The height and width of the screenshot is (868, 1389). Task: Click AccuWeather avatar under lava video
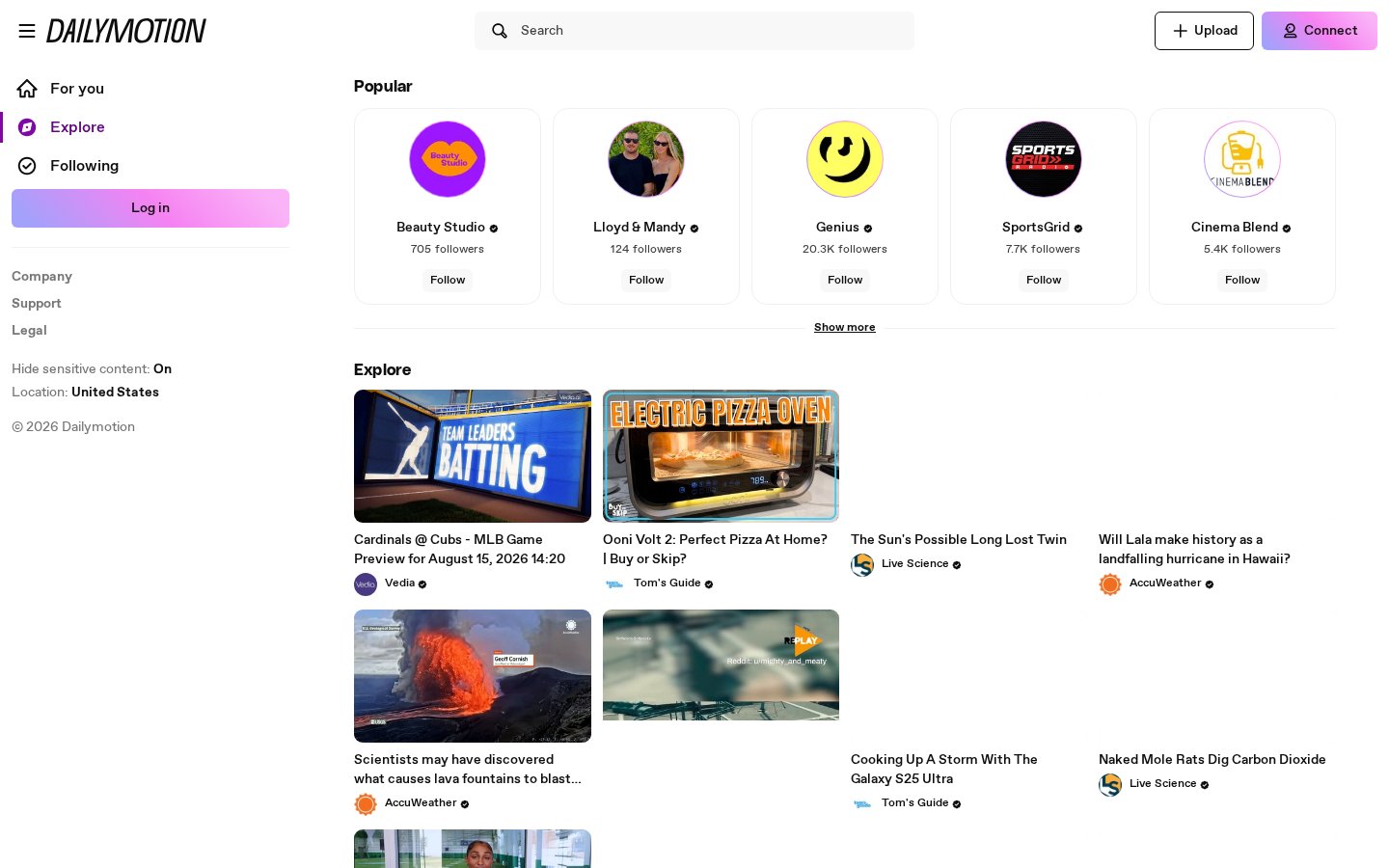click(366, 804)
